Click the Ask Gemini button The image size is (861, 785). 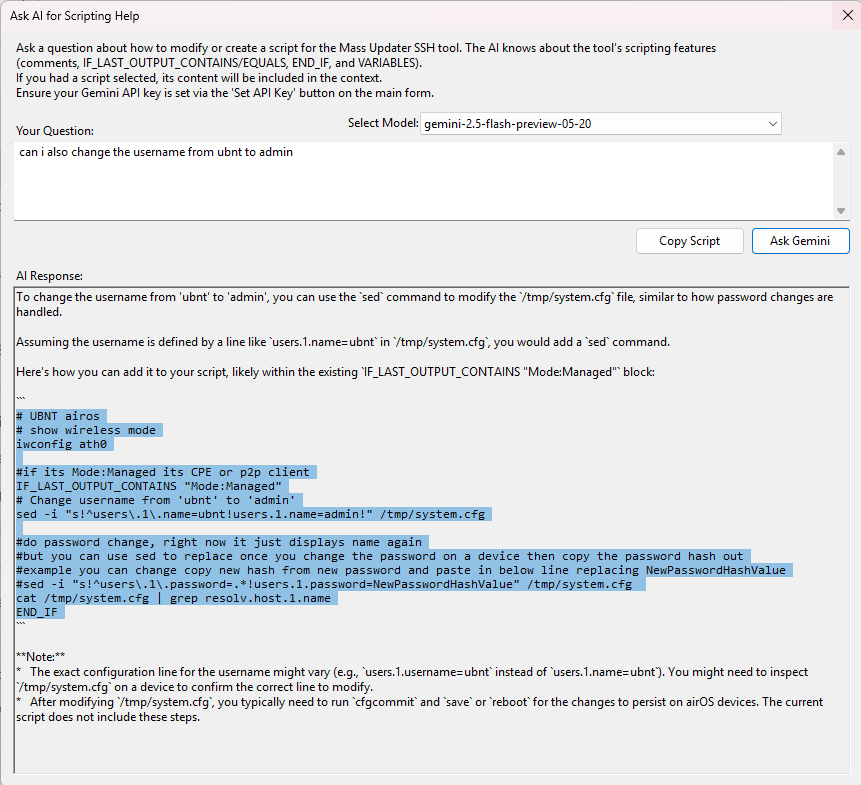pyautogui.click(x=800, y=241)
